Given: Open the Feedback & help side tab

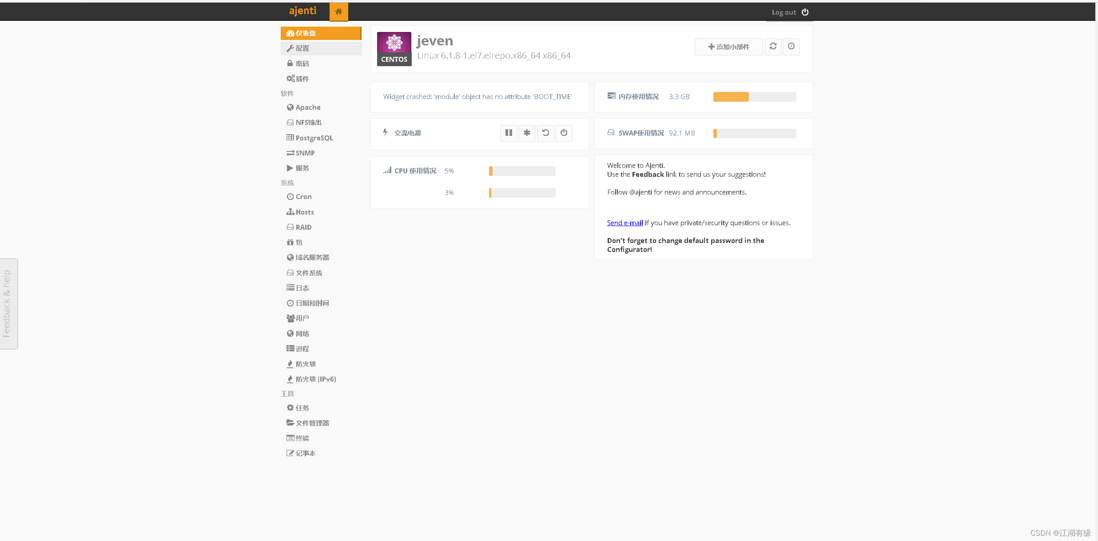Looking at the screenshot, I should (8, 304).
